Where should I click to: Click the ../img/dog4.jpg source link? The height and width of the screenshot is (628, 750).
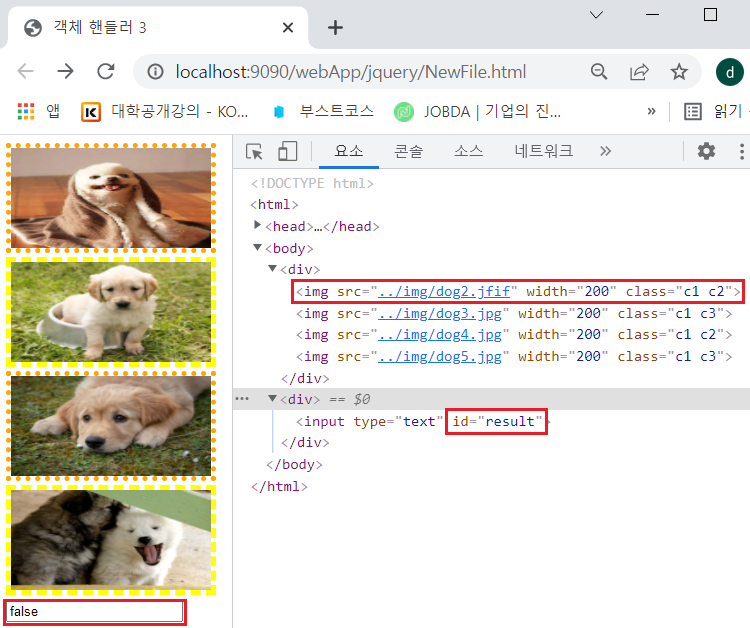coord(440,335)
